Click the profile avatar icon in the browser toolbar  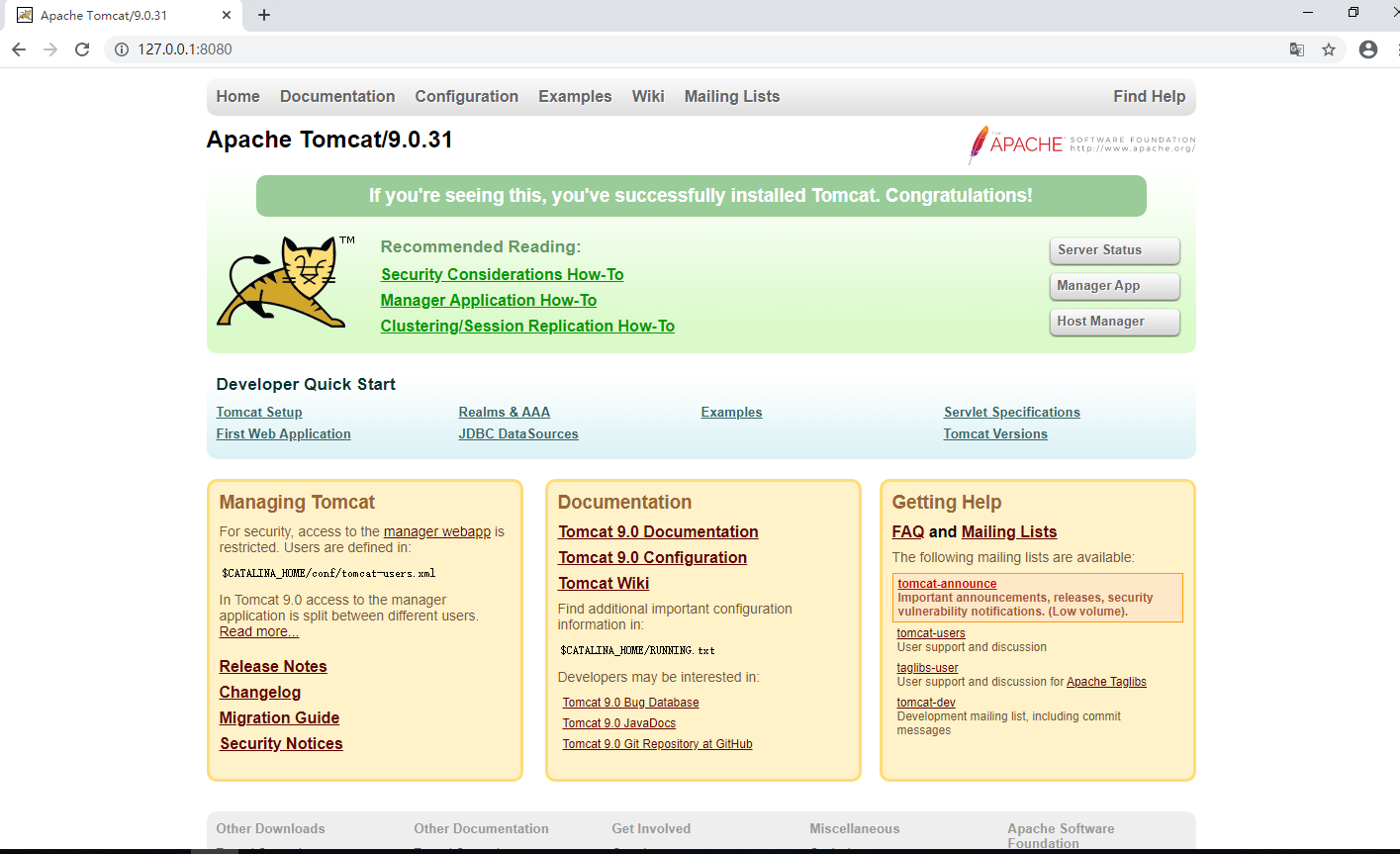coord(1367,48)
